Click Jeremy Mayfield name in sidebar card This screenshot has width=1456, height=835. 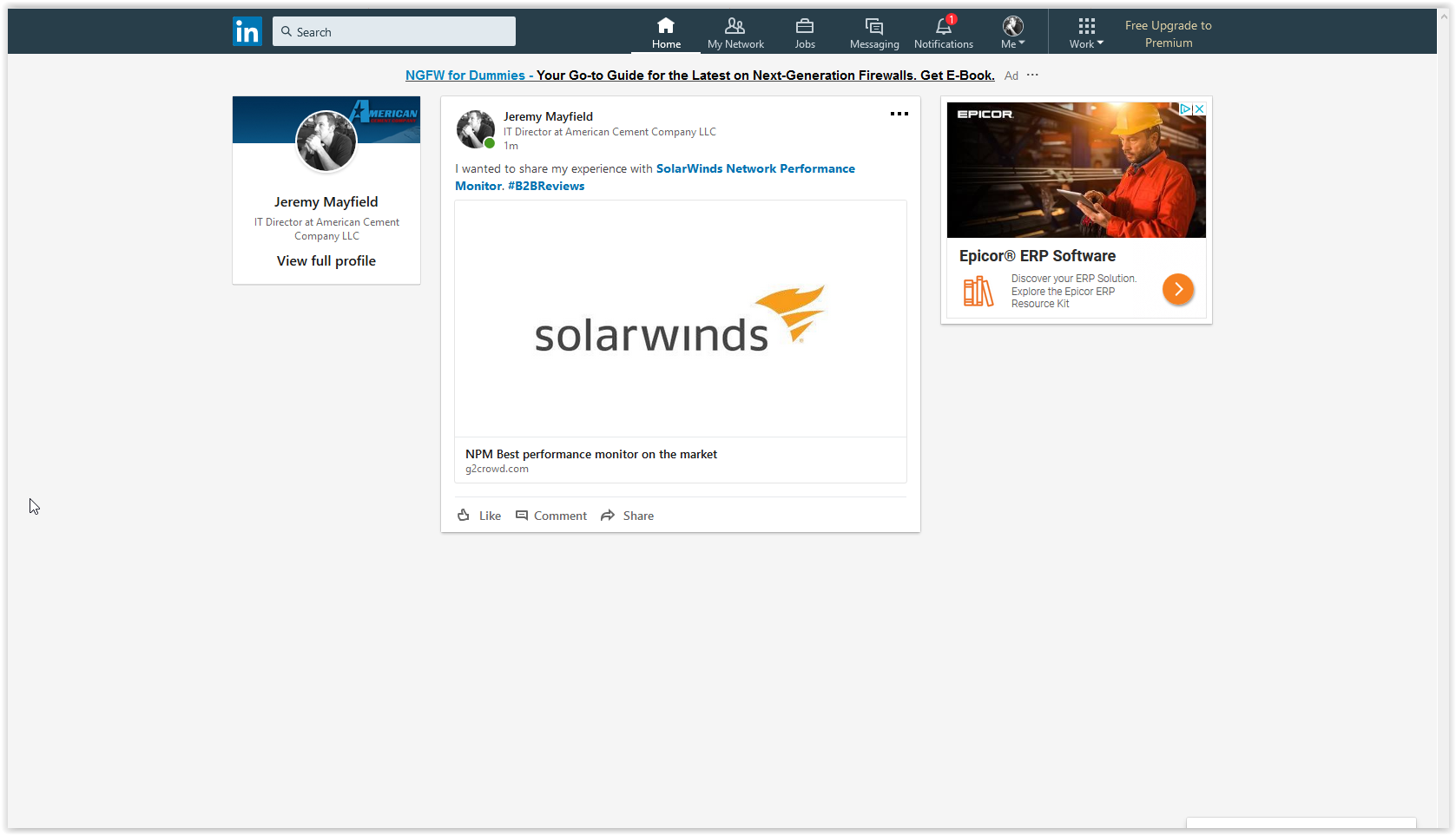[326, 202]
